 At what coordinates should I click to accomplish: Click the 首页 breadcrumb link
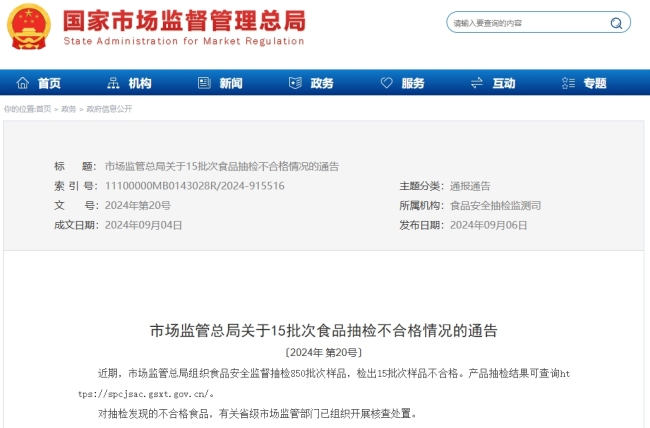point(44,109)
